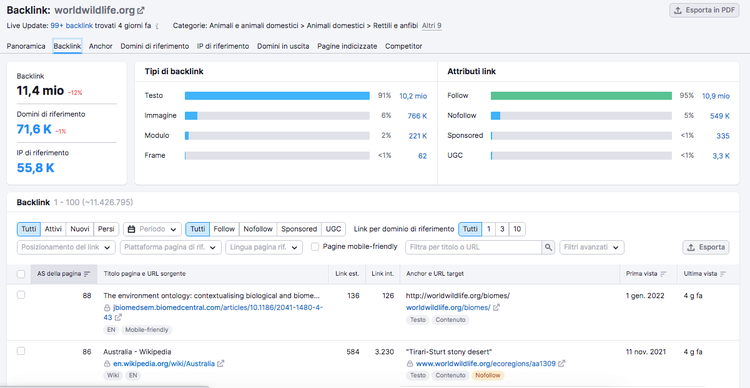Viewport: 750px width, 388px height.
Task: Select the Sponsored link attribute filter
Action: point(299,229)
